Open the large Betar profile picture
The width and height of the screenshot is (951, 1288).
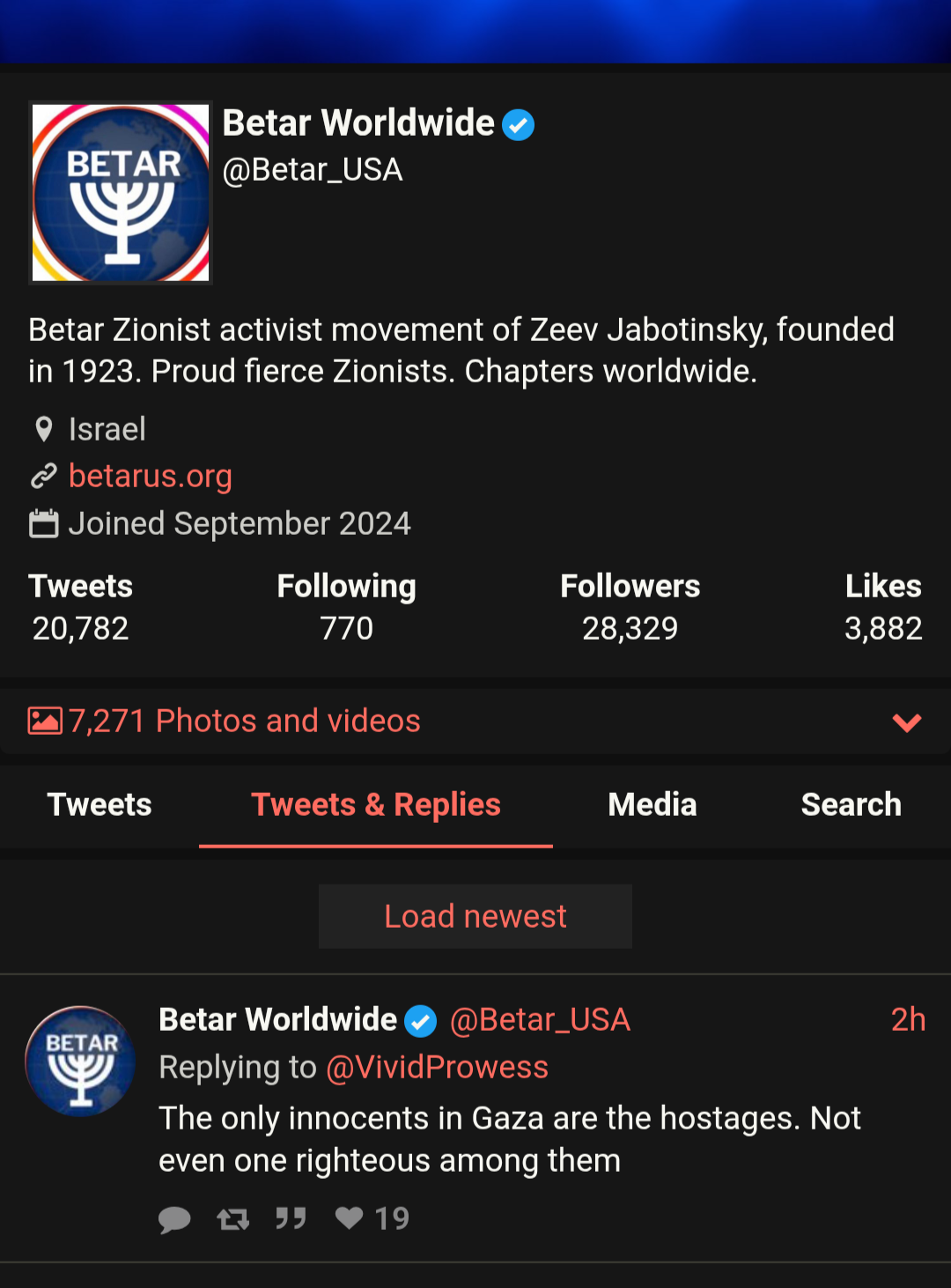click(x=121, y=193)
